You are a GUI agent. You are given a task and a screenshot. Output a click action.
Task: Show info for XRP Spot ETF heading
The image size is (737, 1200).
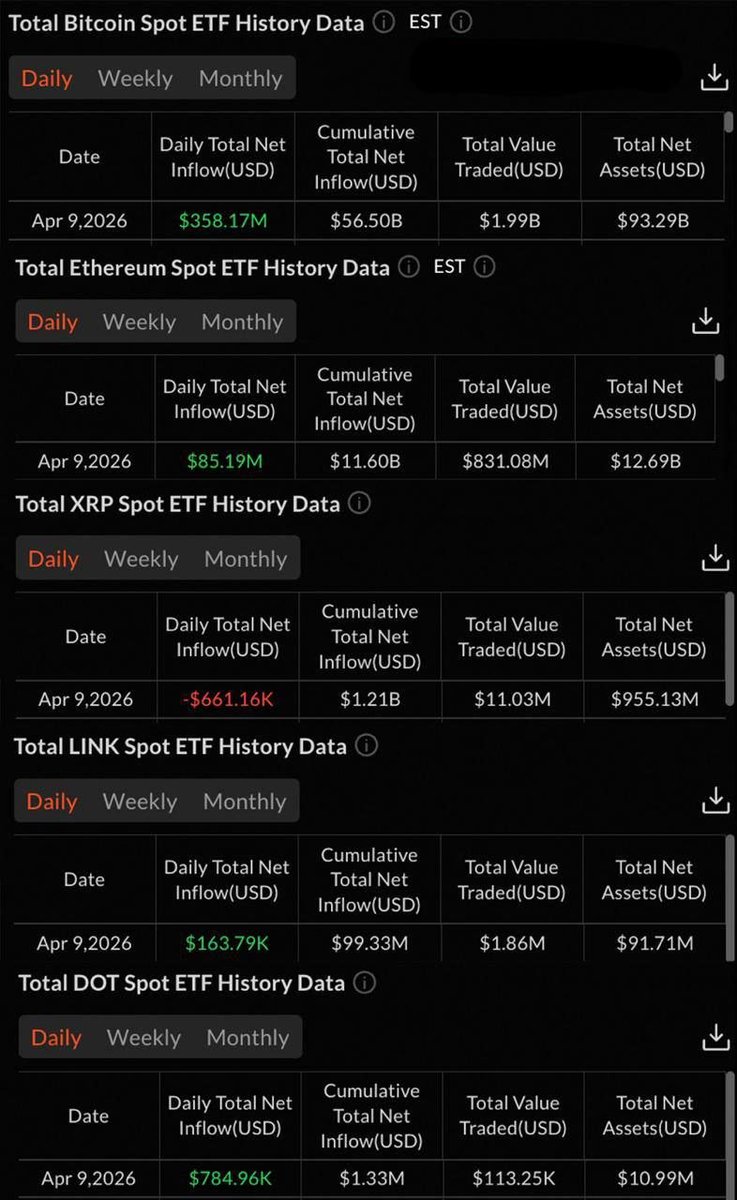[359, 503]
